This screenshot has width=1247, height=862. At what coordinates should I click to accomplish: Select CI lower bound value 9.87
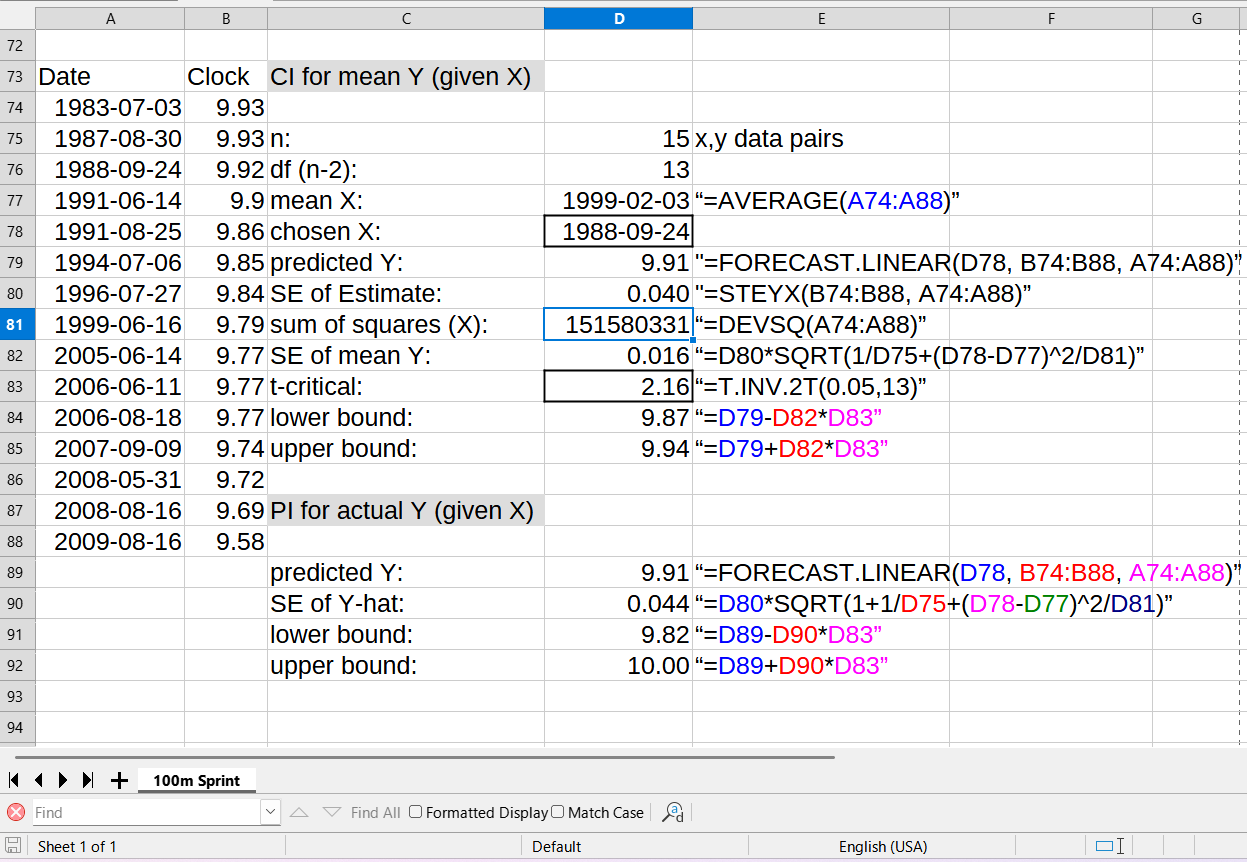(618, 417)
